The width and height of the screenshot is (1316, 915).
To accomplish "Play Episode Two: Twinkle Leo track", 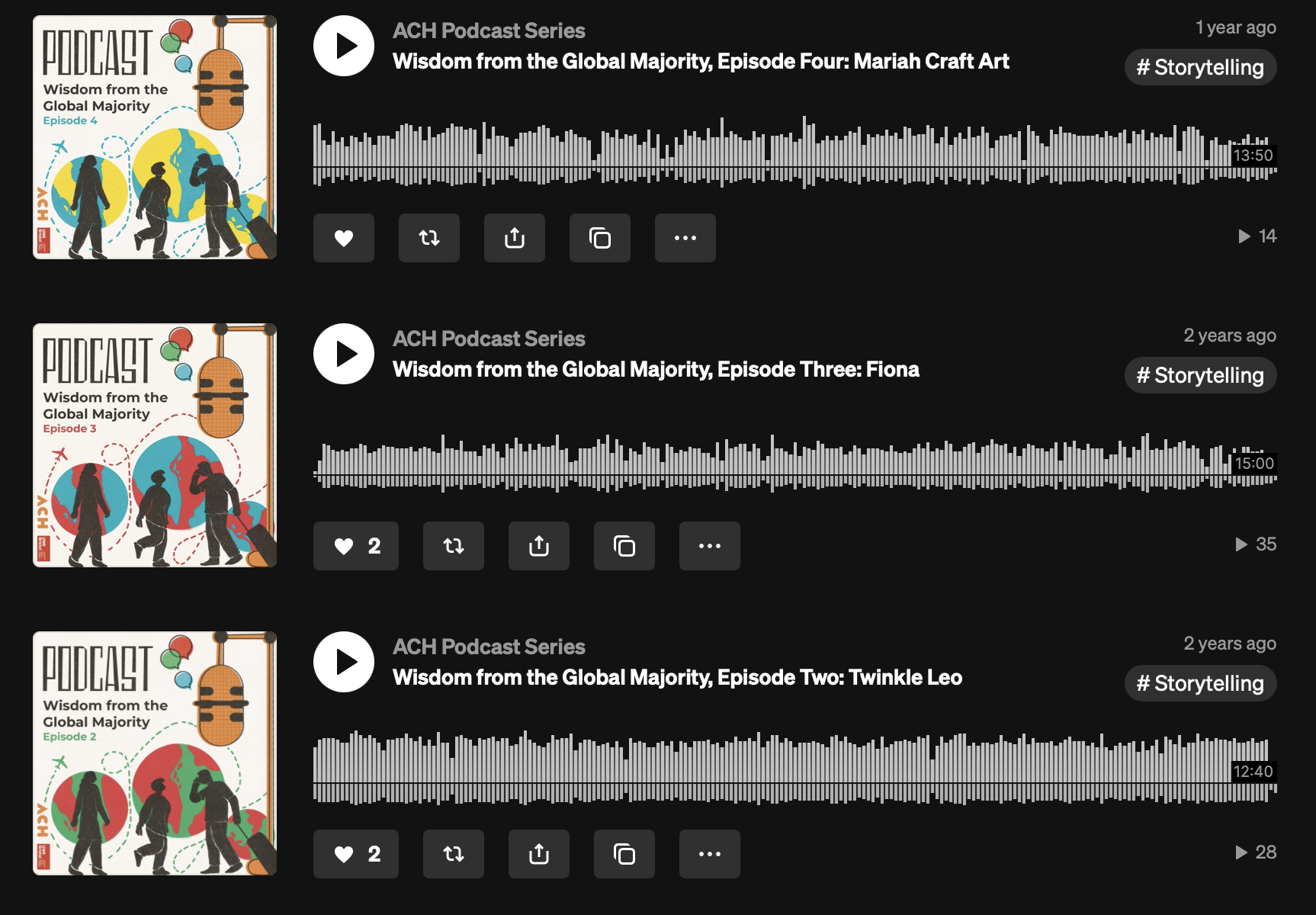I will click(344, 662).
